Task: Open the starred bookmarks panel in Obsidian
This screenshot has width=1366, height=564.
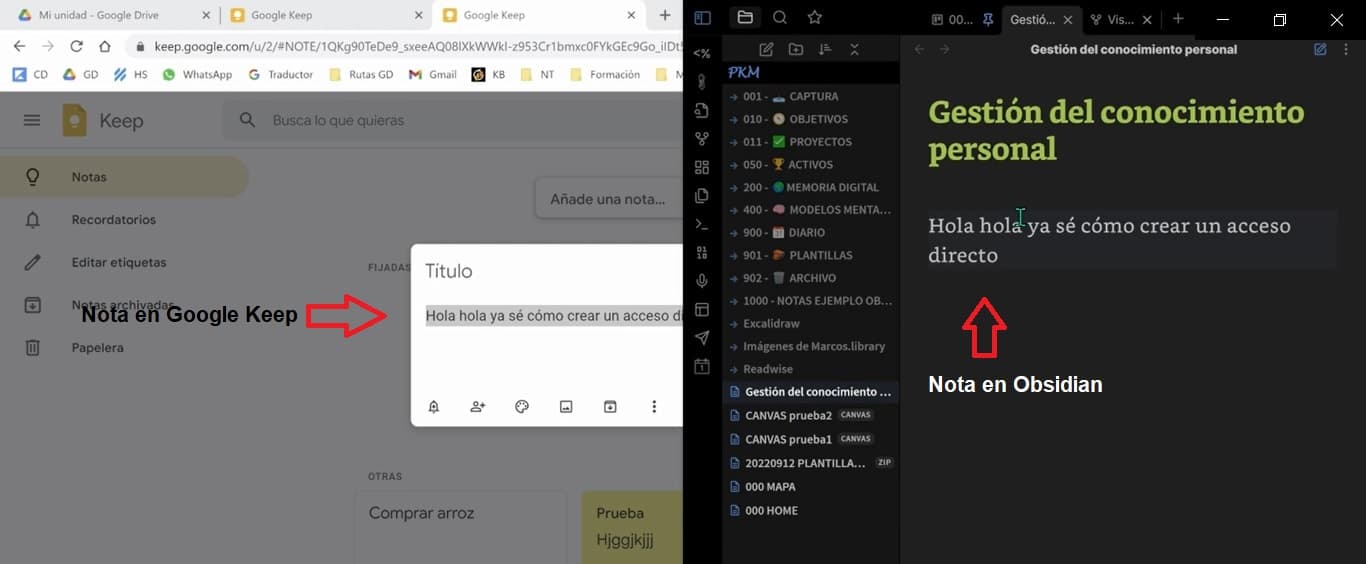Action: (x=815, y=17)
